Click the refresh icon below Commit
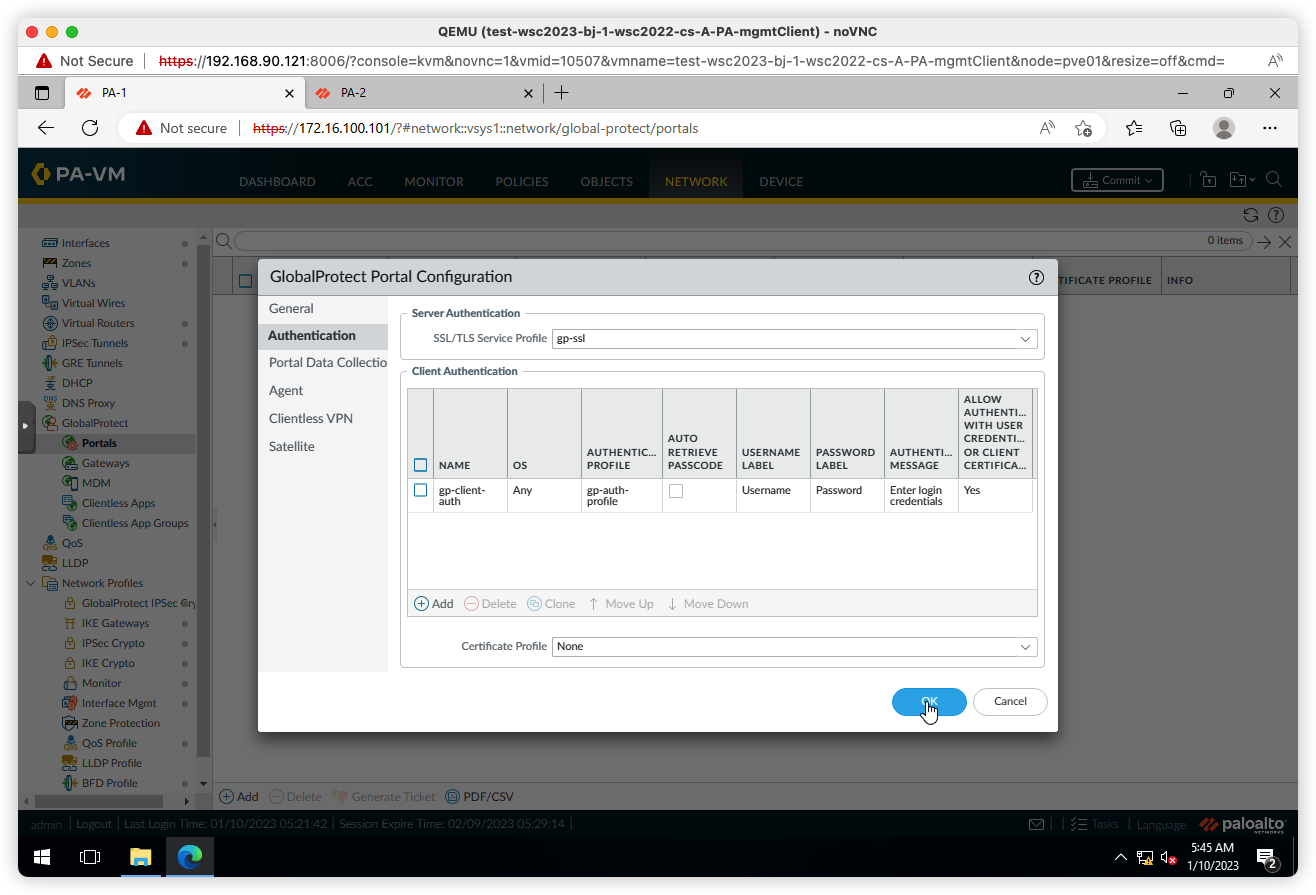This screenshot has width=1316, height=895. tap(1250, 215)
